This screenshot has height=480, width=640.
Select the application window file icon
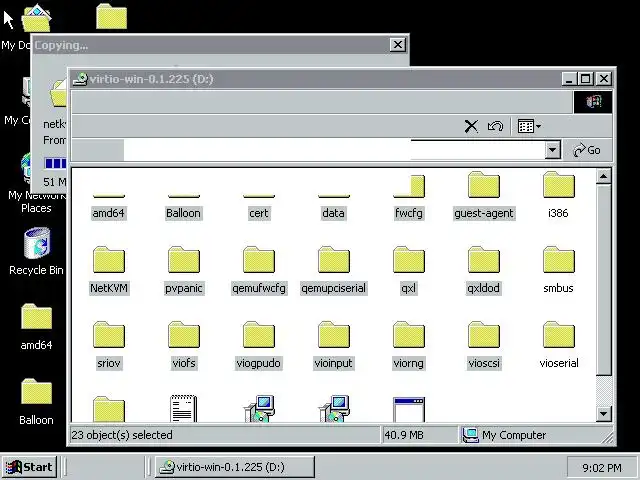(x=409, y=409)
